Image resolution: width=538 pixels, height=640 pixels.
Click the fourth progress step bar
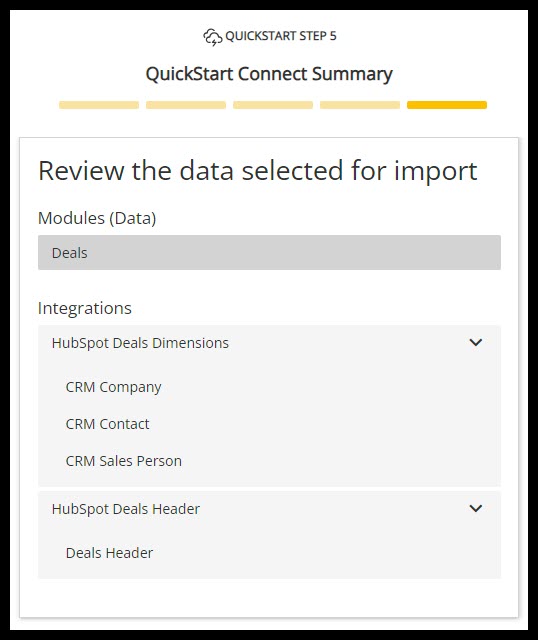click(360, 105)
